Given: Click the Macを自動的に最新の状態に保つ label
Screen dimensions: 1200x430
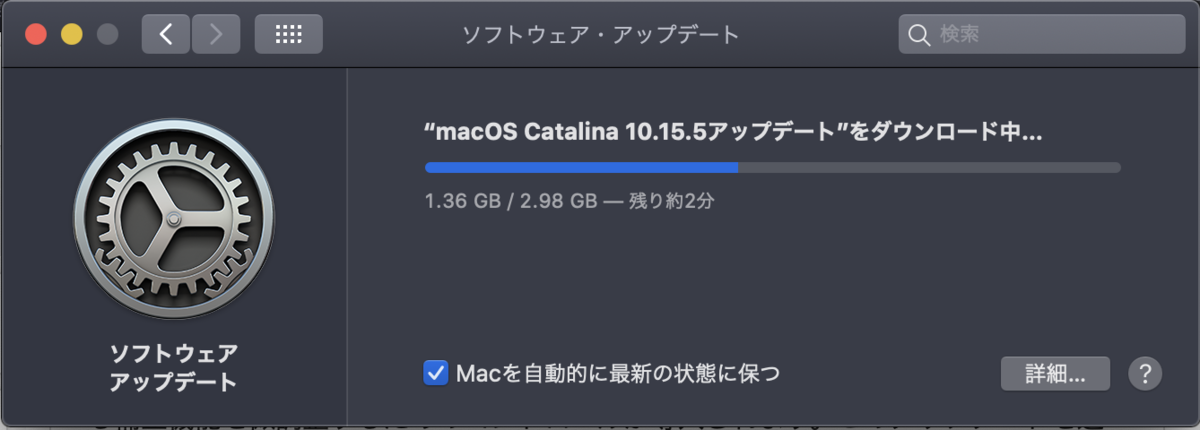Looking at the screenshot, I should click(x=617, y=374).
